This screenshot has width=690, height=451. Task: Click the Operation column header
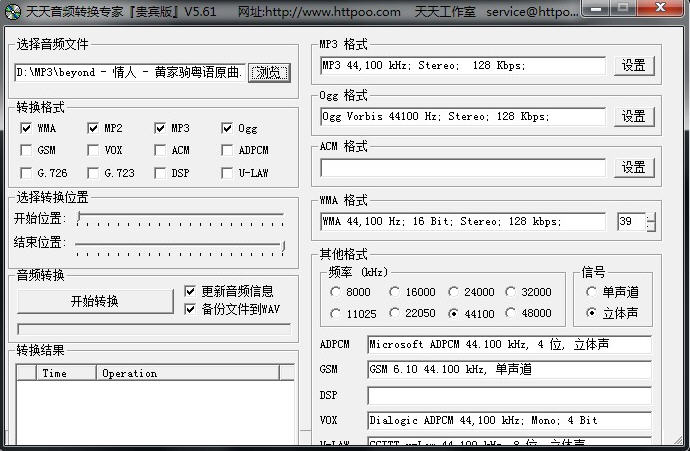[130, 373]
